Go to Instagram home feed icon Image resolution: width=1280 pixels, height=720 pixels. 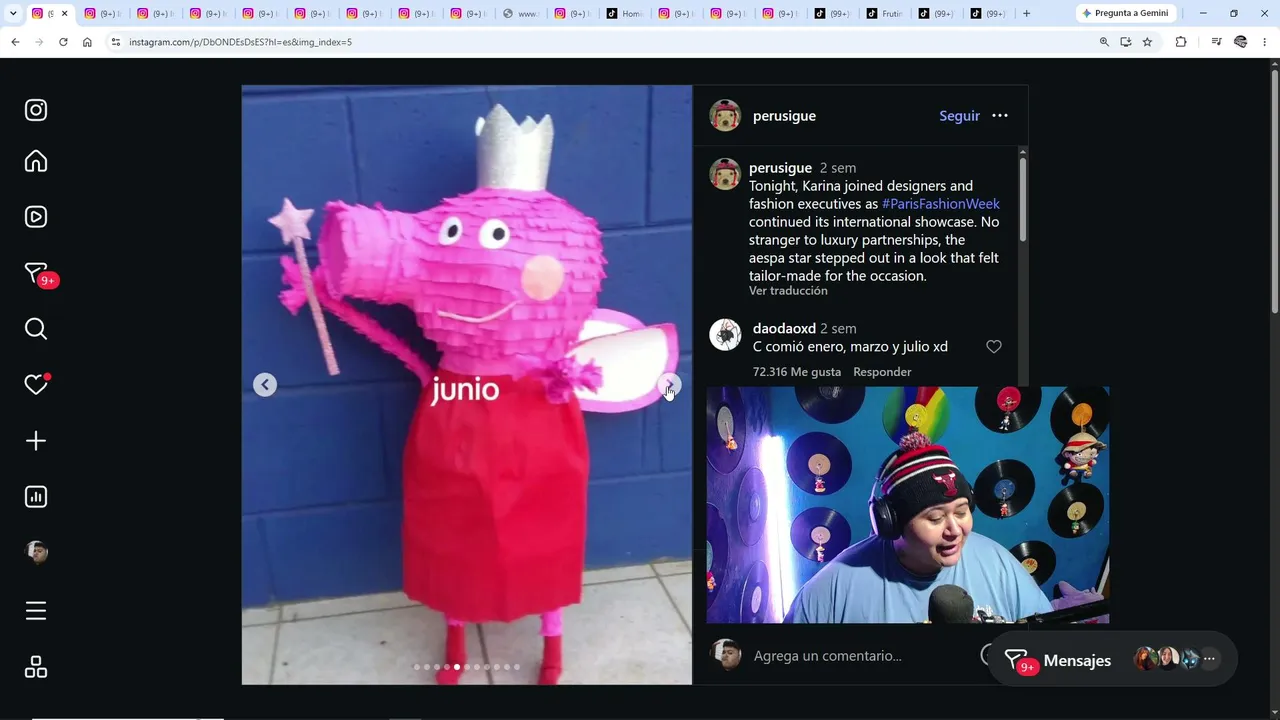36,161
